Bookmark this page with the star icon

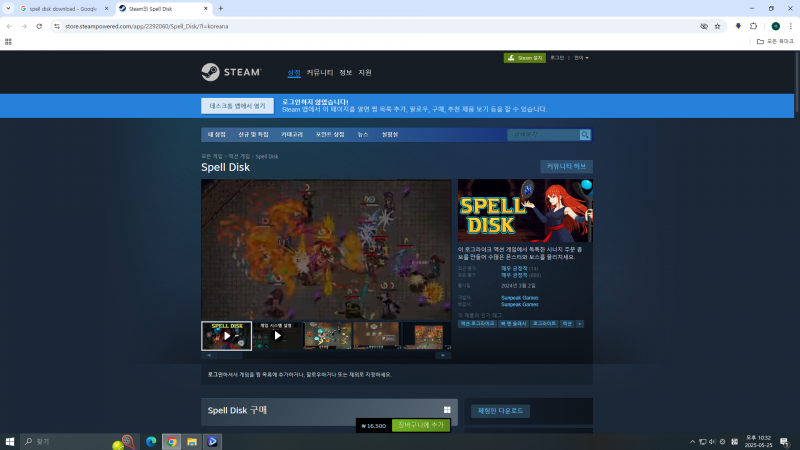(x=717, y=26)
